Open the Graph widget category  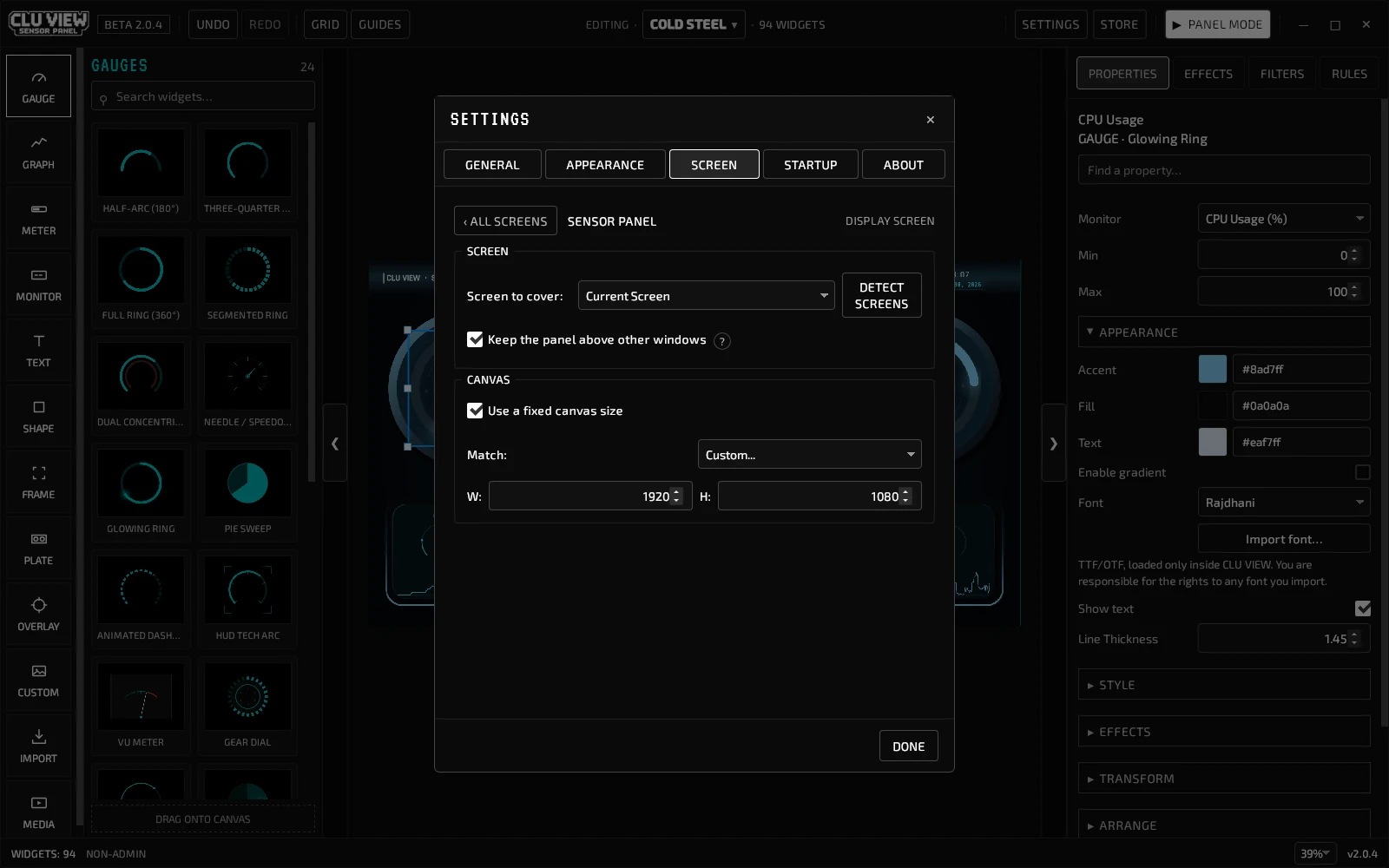click(x=38, y=152)
